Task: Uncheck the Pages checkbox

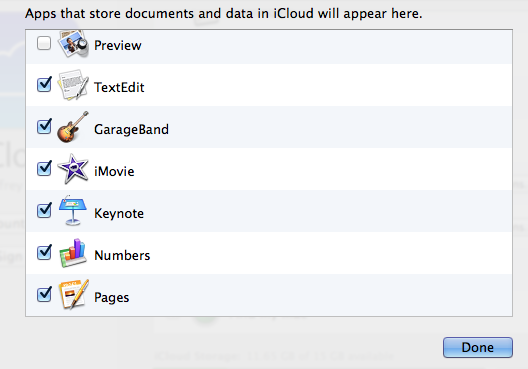Action: [x=44, y=294]
